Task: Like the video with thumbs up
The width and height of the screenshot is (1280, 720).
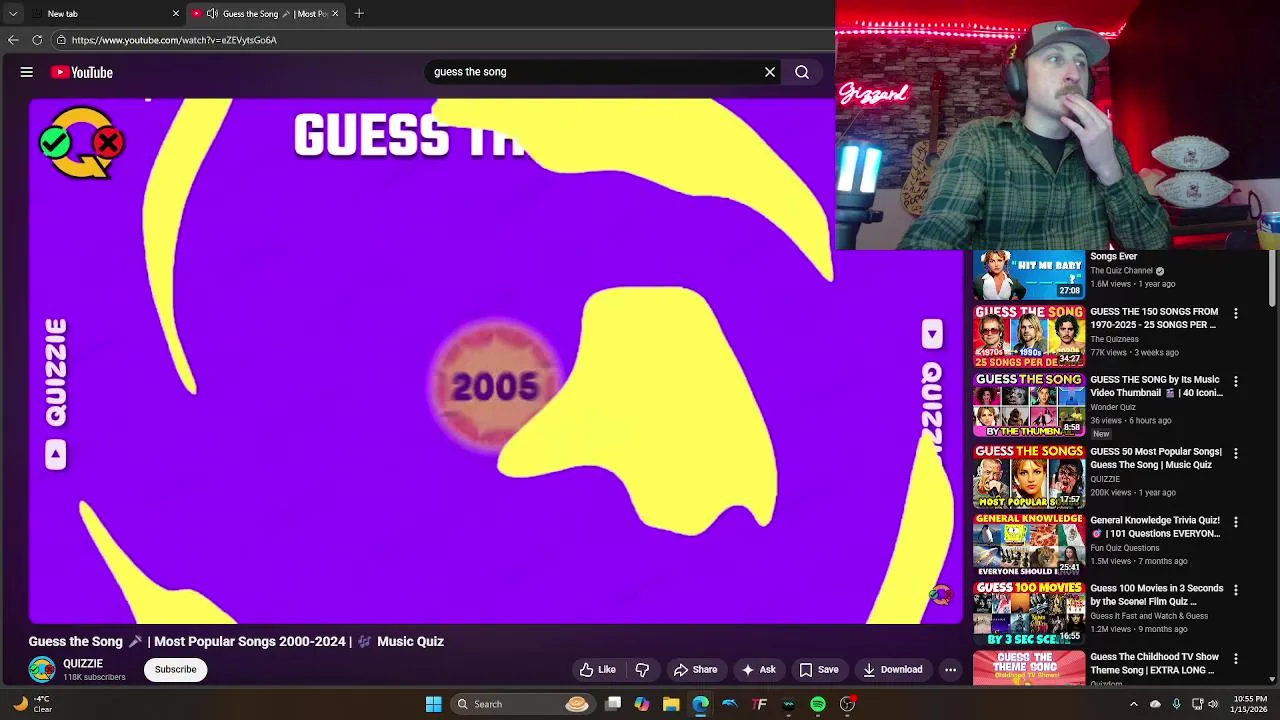Action: (x=598, y=670)
